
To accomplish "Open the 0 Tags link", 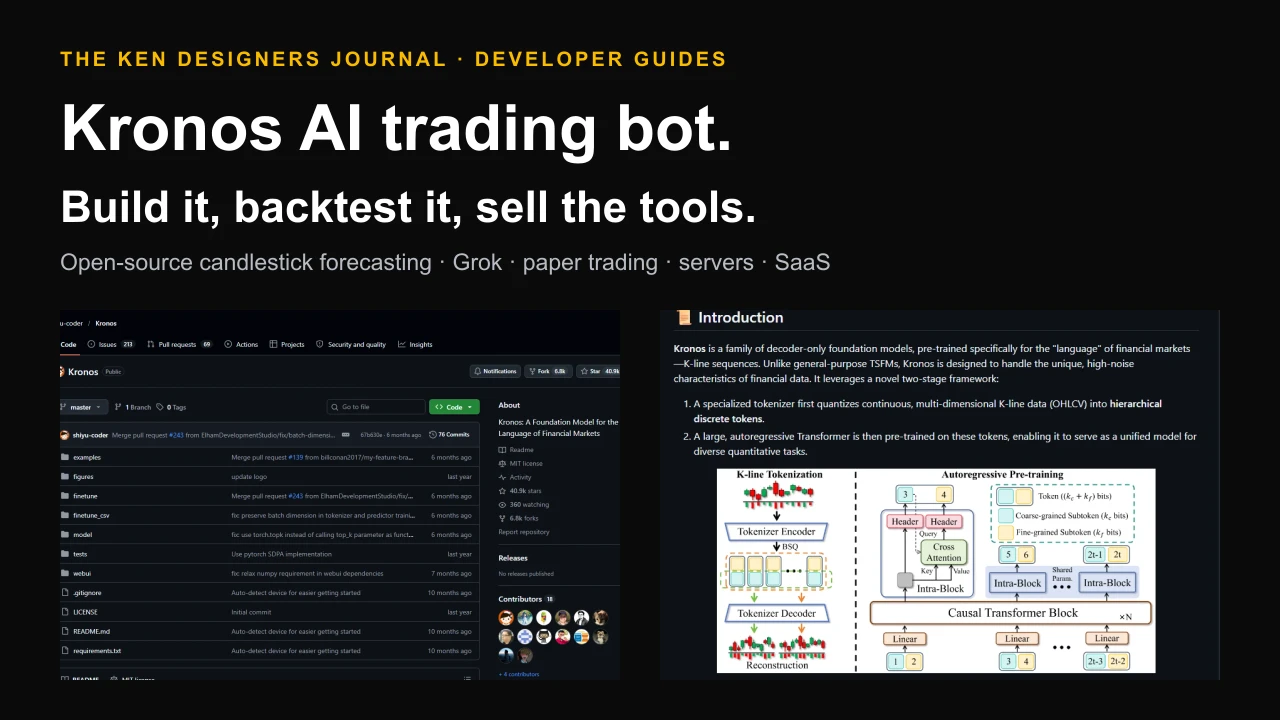I will pyautogui.click(x=172, y=407).
